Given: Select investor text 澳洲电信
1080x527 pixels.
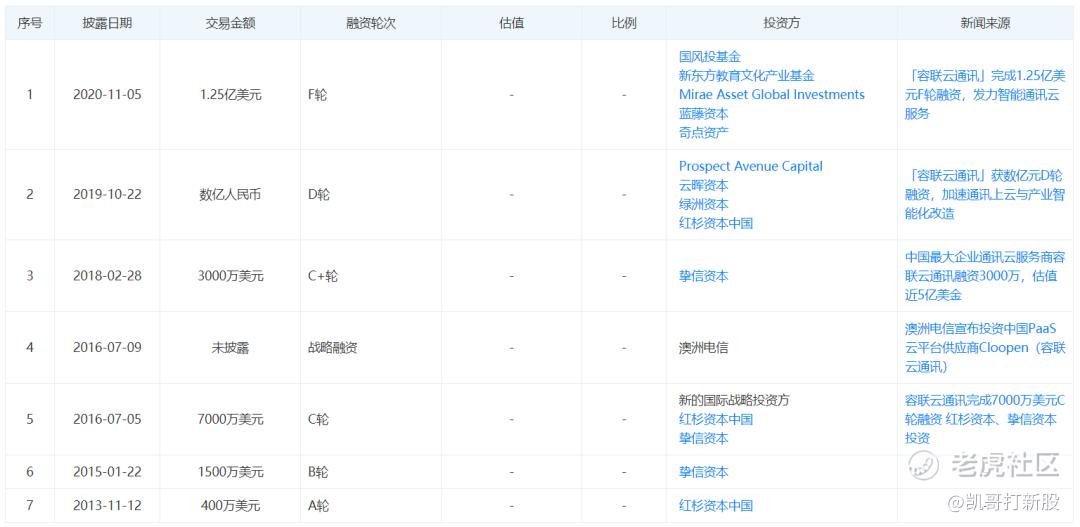Looking at the screenshot, I should pyautogui.click(x=703, y=348).
